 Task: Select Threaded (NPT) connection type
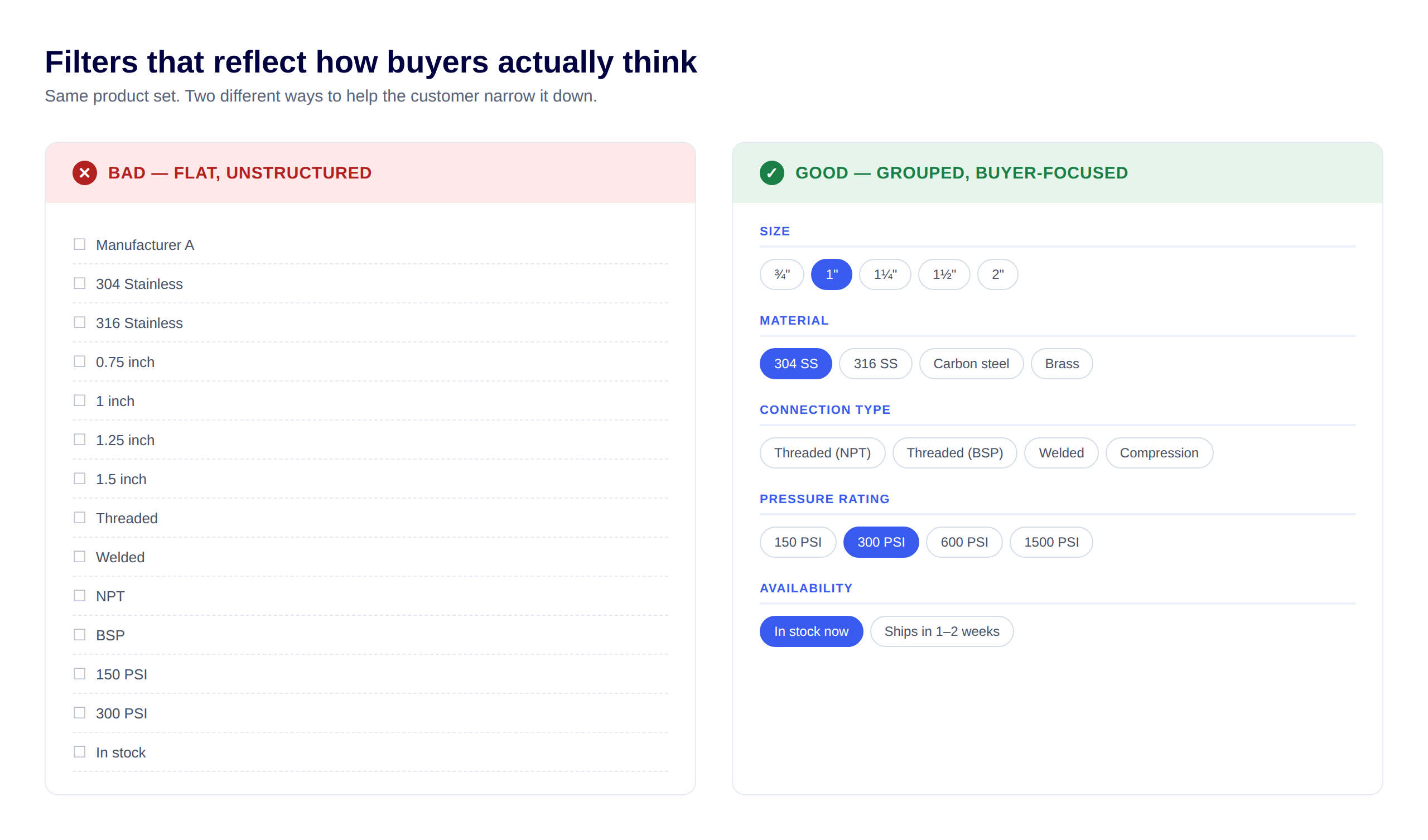822,453
